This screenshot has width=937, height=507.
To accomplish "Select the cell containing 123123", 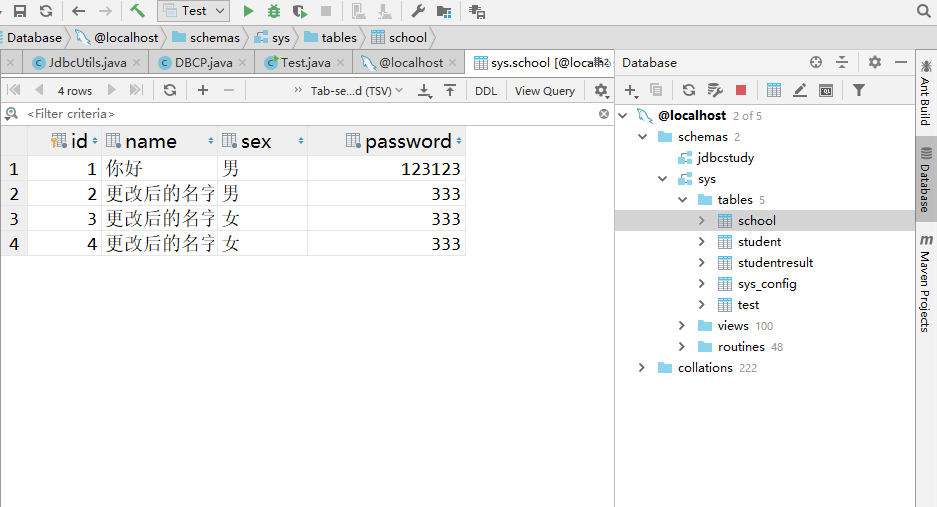I will click(386, 169).
